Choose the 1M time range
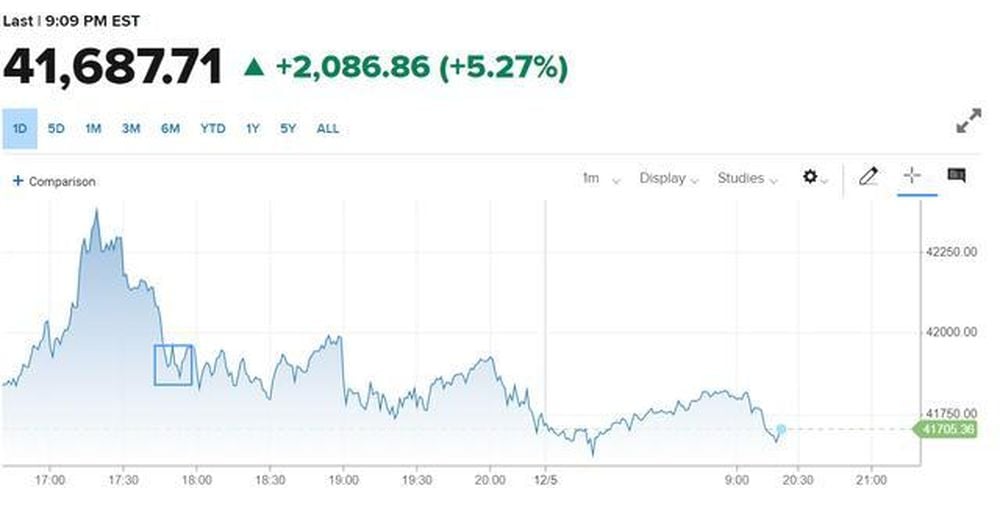Viewport: 1000px width, 516px height. coord(93,129)
